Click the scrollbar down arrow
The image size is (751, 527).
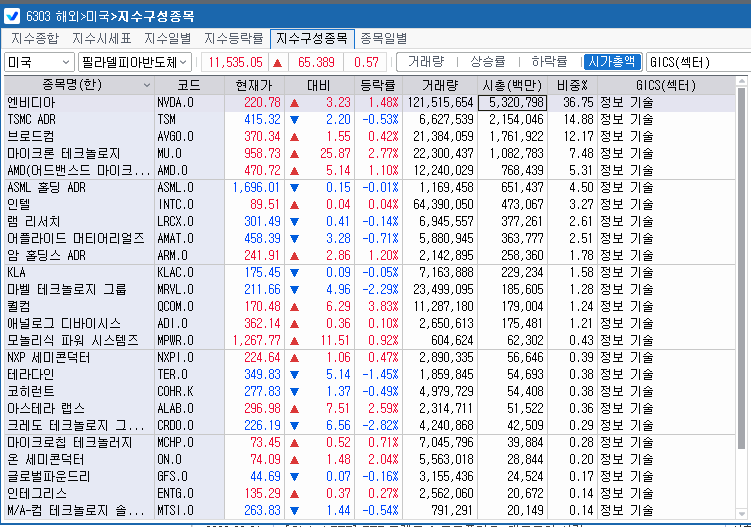(x=741, y=514)
